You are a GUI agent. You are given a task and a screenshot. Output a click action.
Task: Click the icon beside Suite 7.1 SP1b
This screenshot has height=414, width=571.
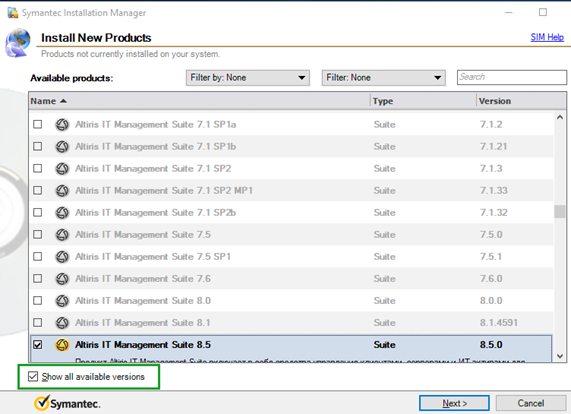(x=62, y=146)
